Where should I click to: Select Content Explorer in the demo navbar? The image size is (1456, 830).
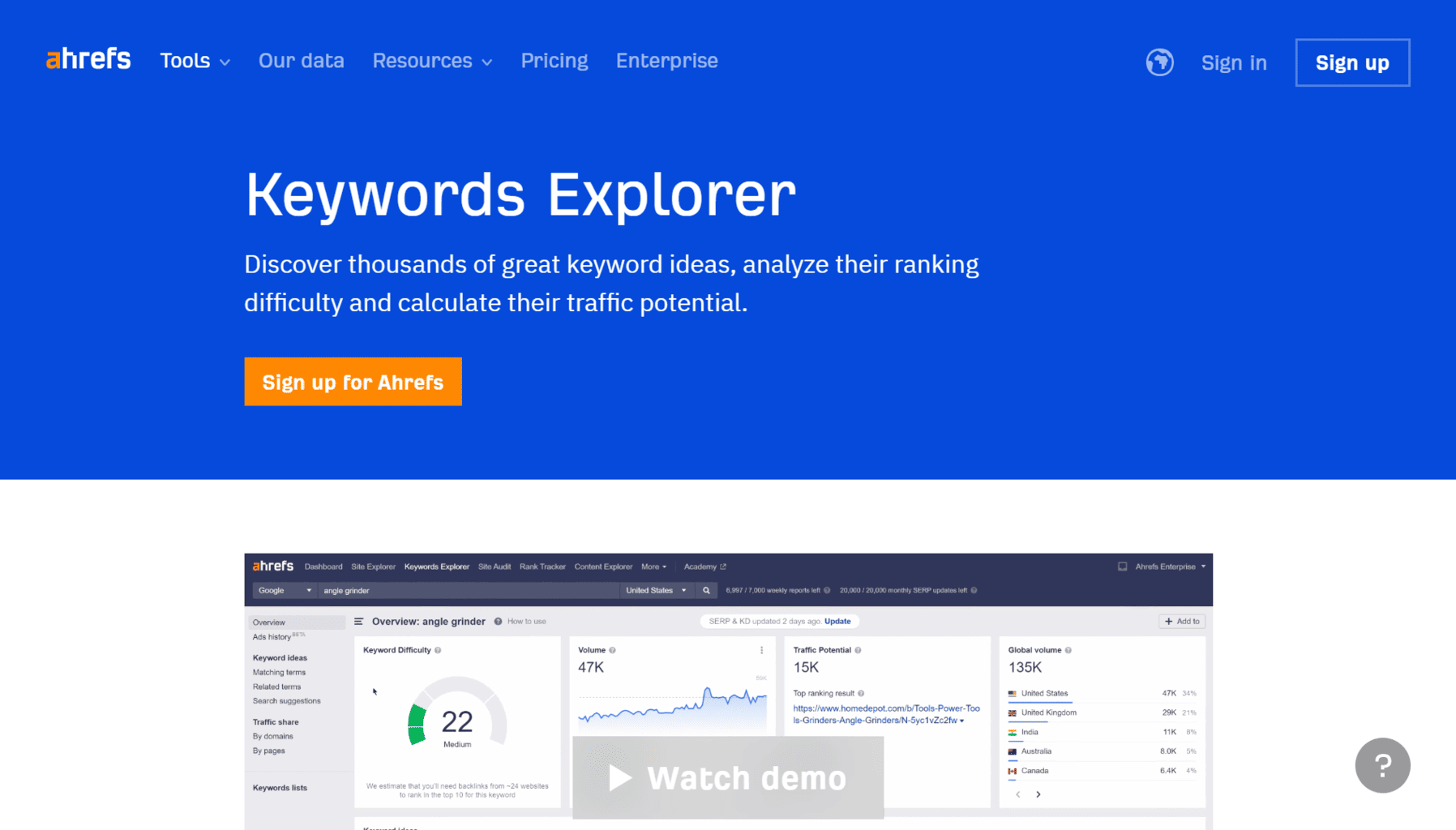point(603,567)
